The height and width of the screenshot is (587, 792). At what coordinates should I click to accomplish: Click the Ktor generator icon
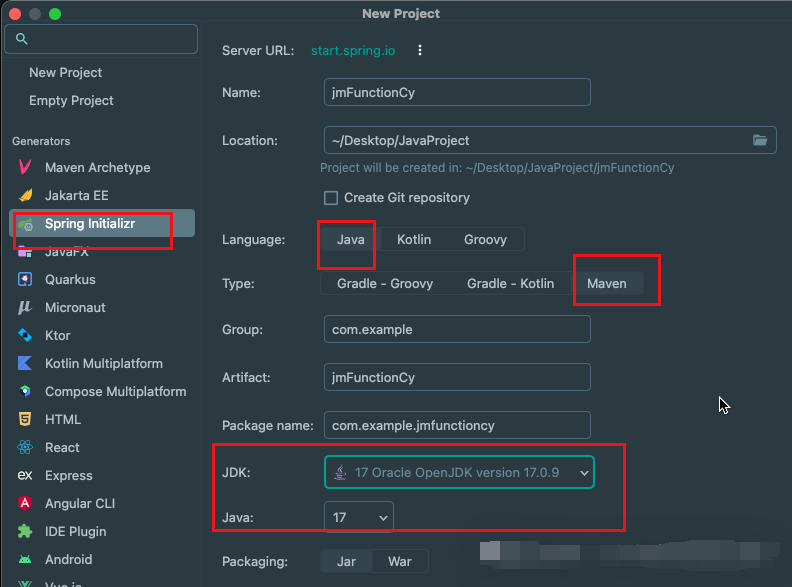pyautogui.click(x=25, y=335)
